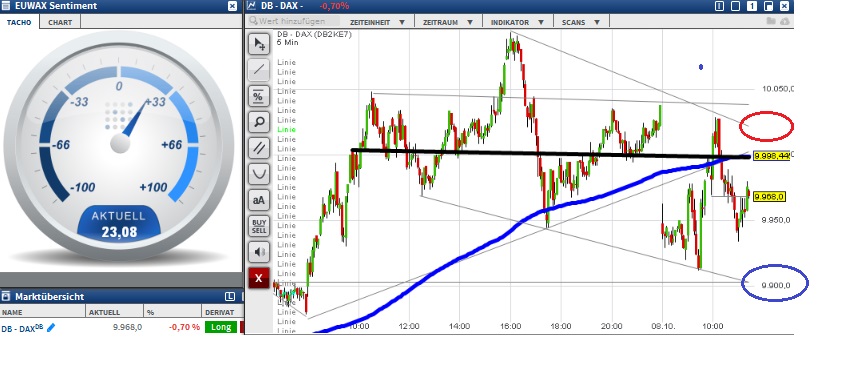The image size is (854, 371).
Task: Select the green highlighted Linie label
Action: tap(286, 130)
